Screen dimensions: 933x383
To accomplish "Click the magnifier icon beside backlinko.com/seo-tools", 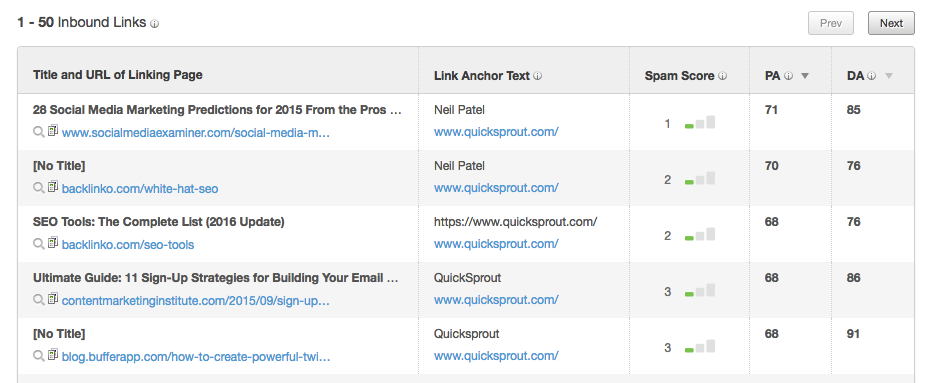I will coord(39,244).
